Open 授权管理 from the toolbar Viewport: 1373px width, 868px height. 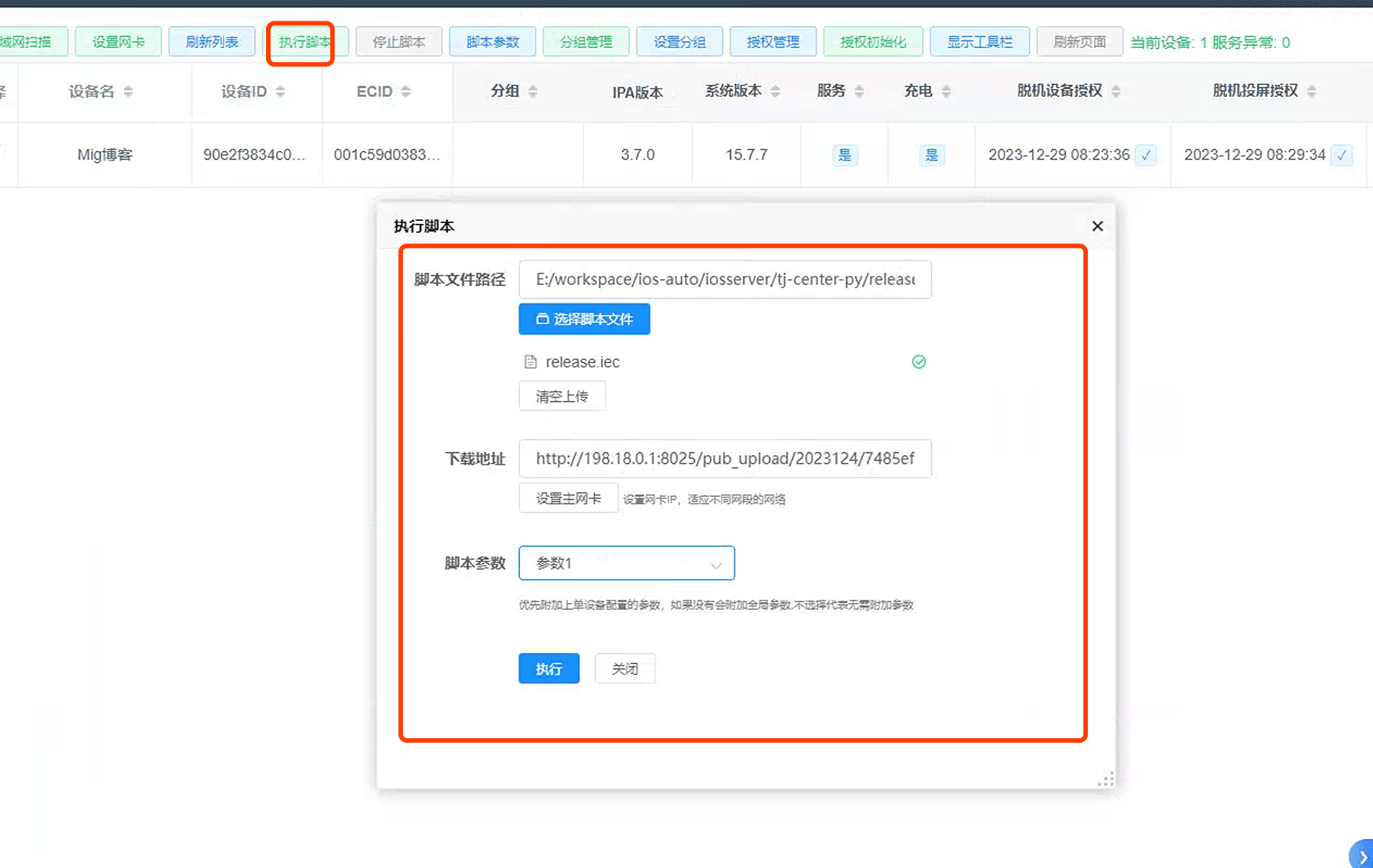click(773, 42)
